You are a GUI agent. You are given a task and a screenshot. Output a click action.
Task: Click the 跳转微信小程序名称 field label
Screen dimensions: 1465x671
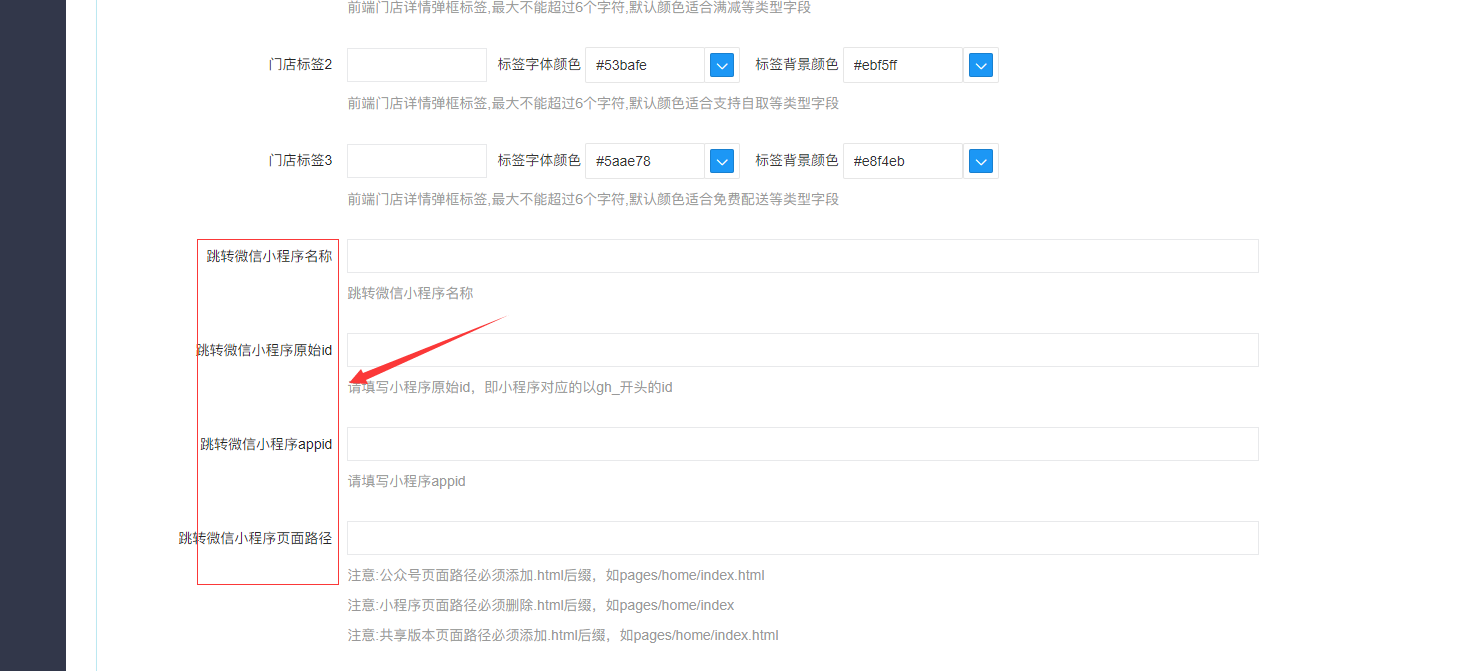click(x=269, y=256)
